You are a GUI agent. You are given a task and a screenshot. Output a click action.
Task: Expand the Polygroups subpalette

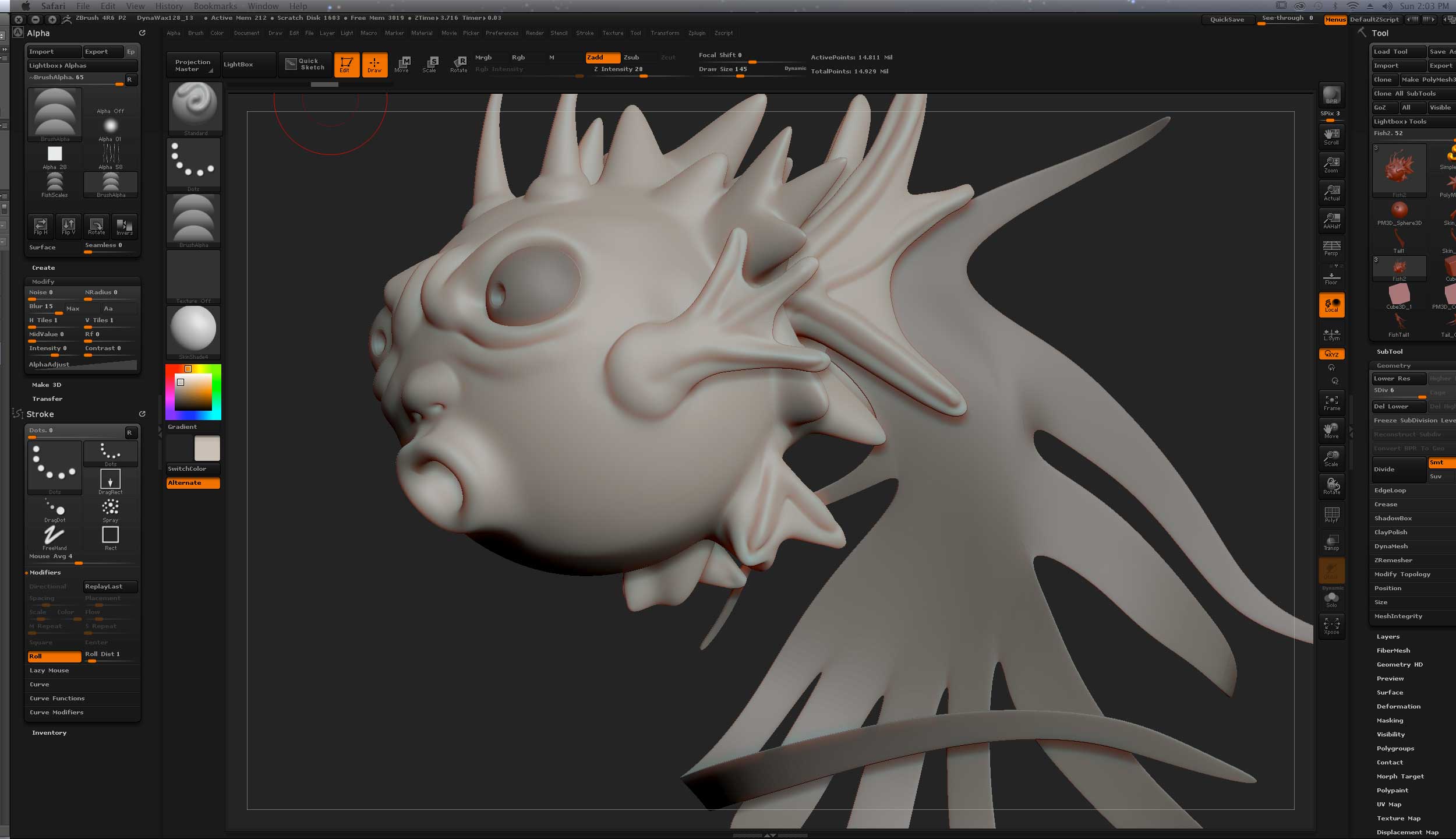point(1395,748)
